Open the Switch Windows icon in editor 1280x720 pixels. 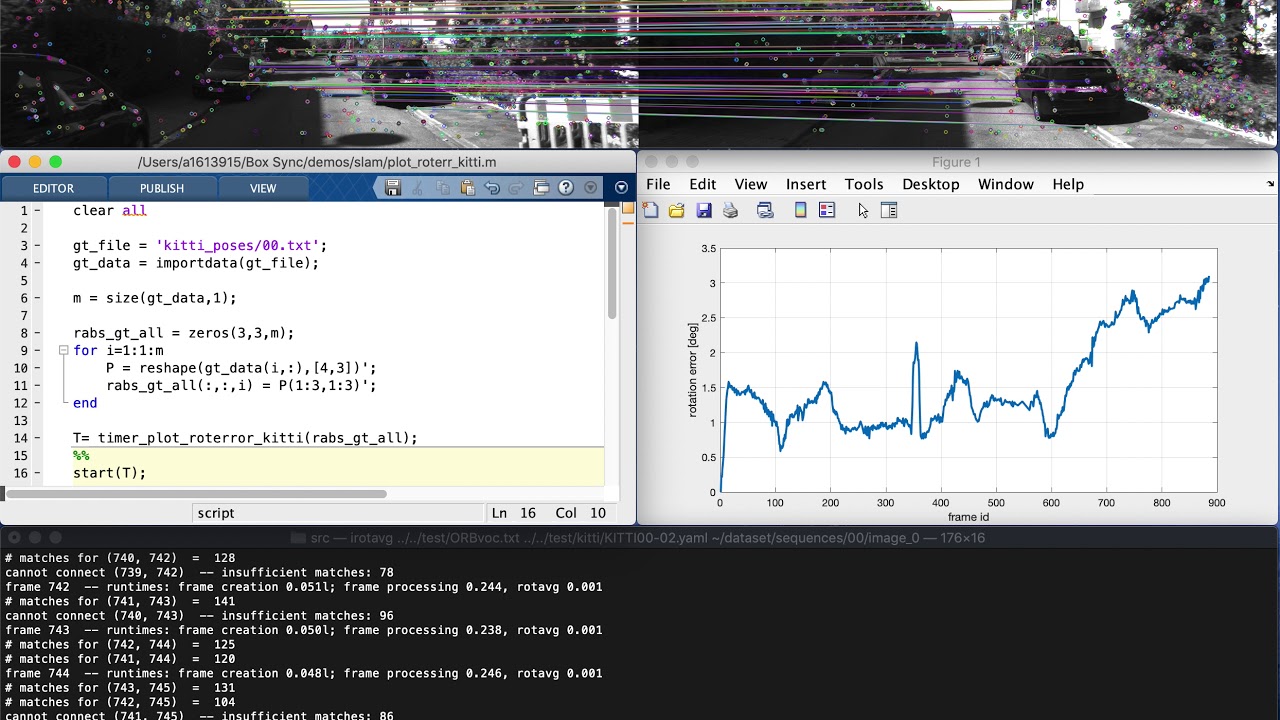[x=542, y=188]
